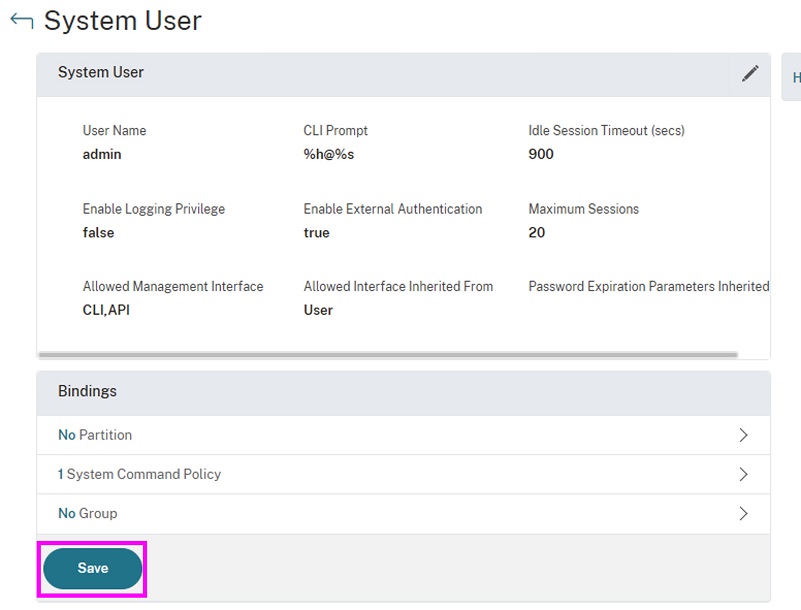Click the pencil edit icon in System User header
This screenshot has width=801, height=610.
(749, 73)
